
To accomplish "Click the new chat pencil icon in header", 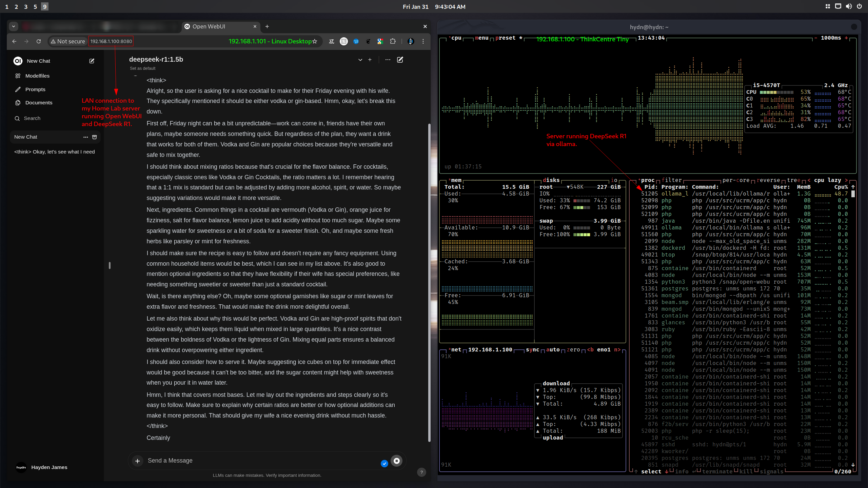I will tap(400, 60).
